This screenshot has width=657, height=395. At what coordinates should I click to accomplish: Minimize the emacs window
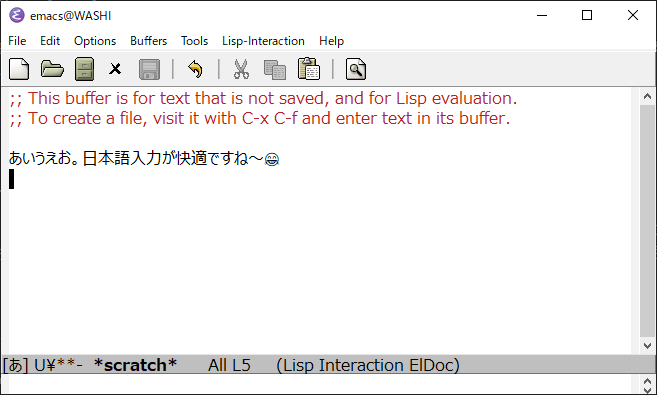tap(542, 15)
